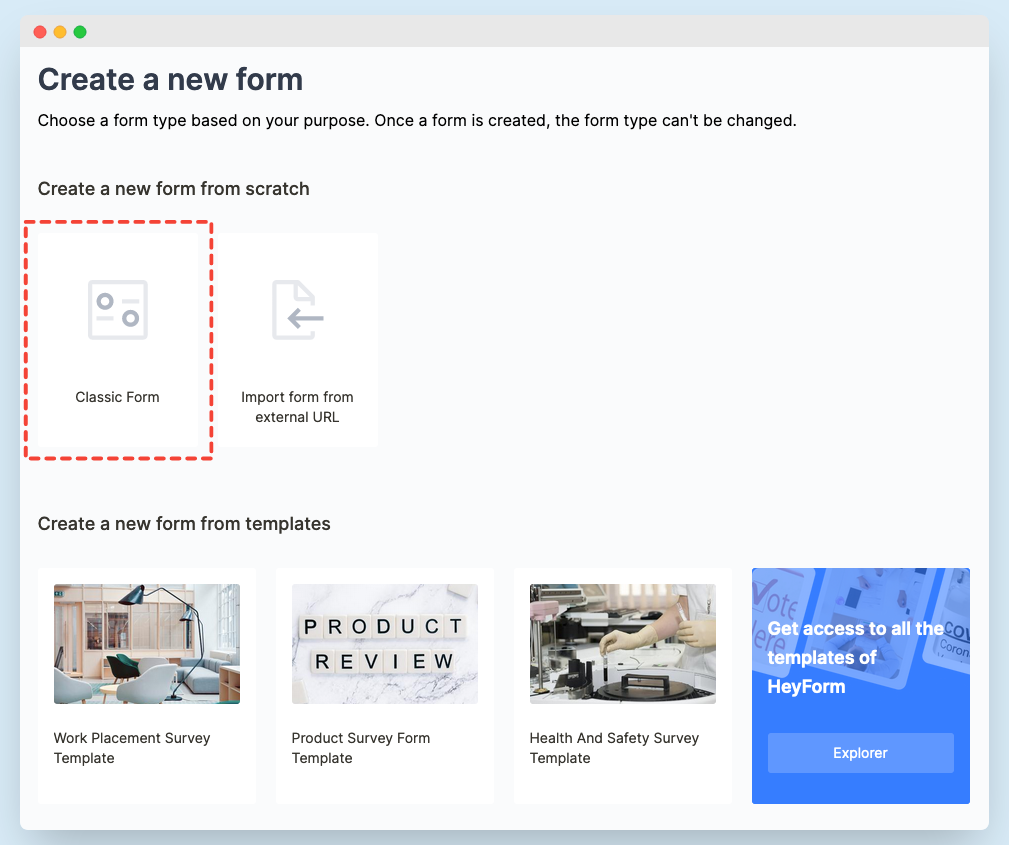Minimize the window using the yellow button

point(60,32)
